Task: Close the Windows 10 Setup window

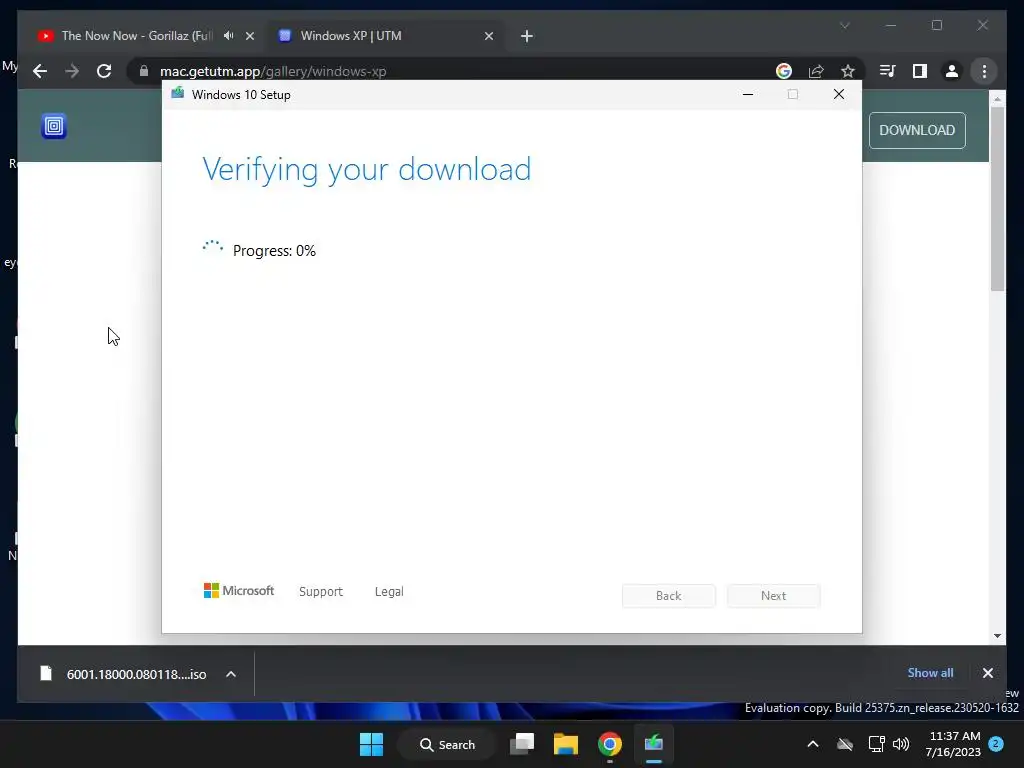Action: tap(839, 95)
